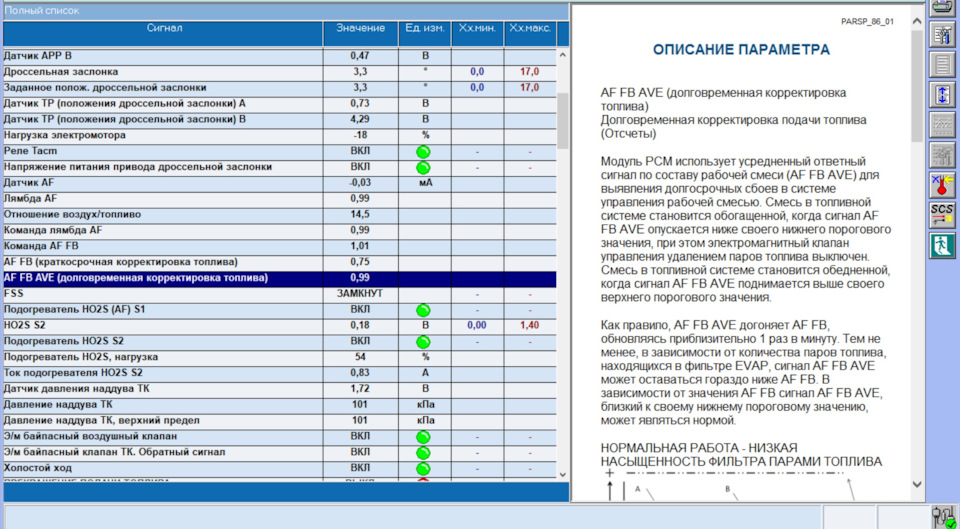Click green indicator in Реле Тасm row
This screenshot has width=960, height=529.
(x=423, y=152)
